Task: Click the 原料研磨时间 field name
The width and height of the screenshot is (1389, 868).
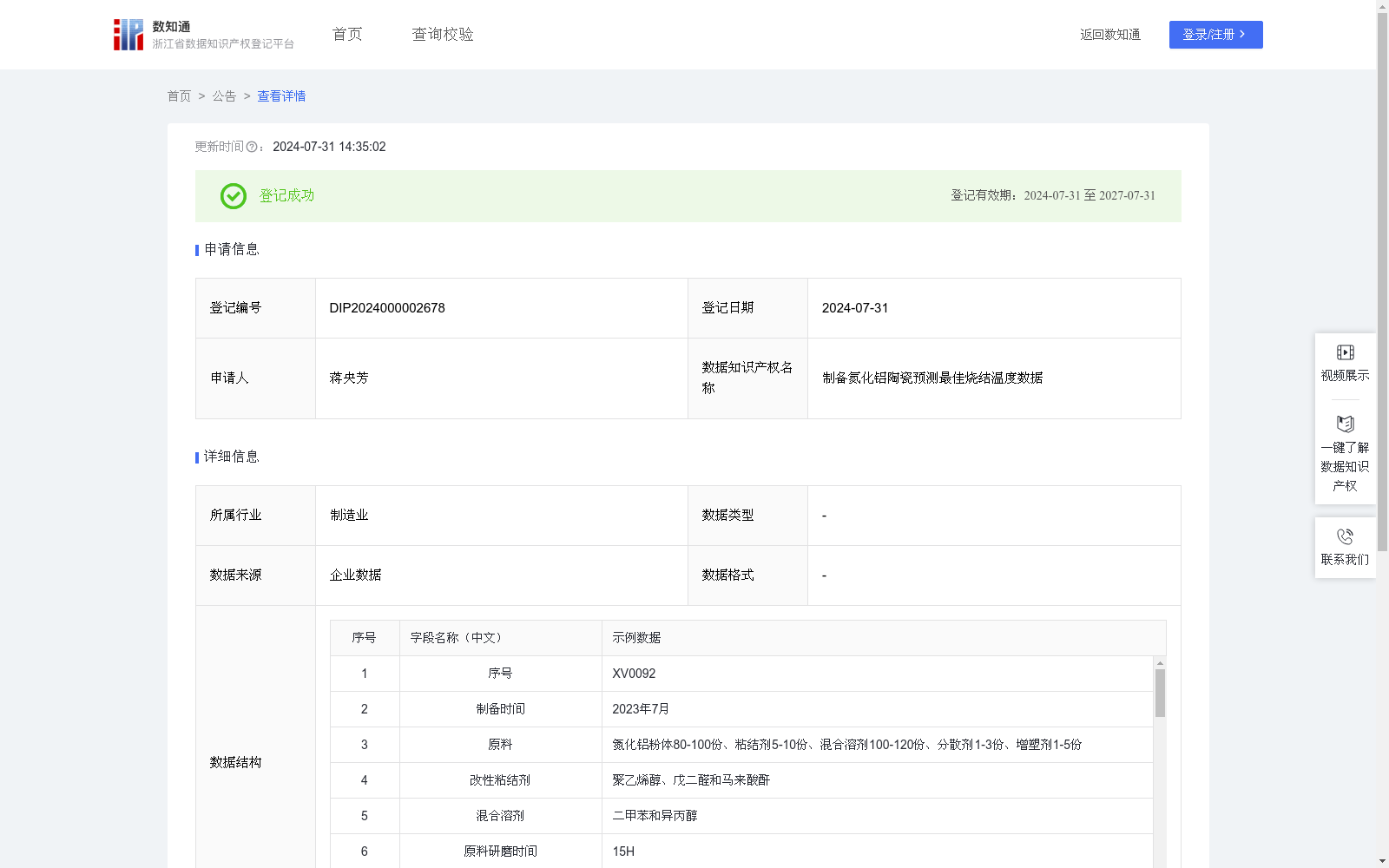Action: point(500,852)
